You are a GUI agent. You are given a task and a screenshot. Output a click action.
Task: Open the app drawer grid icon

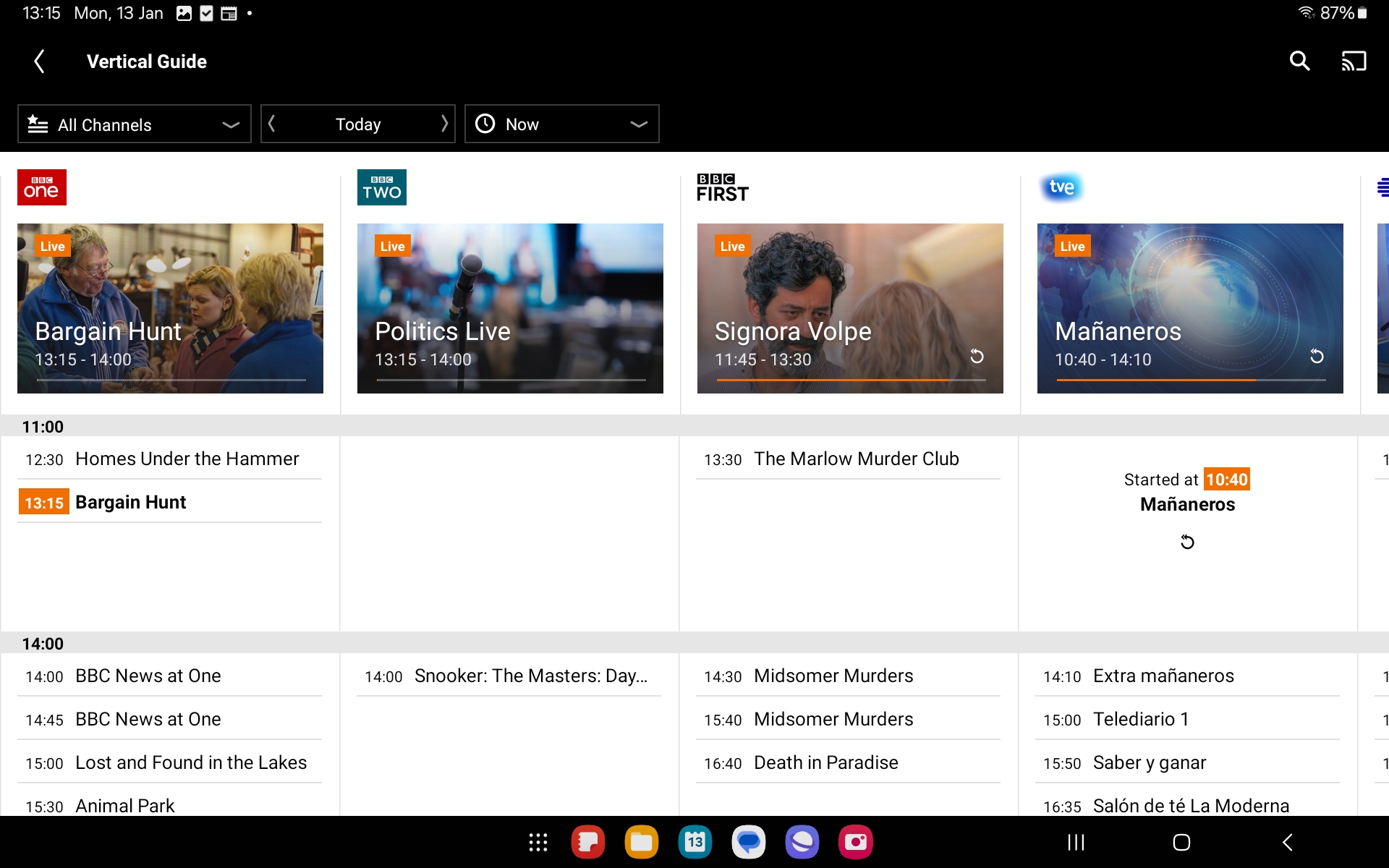538,842
